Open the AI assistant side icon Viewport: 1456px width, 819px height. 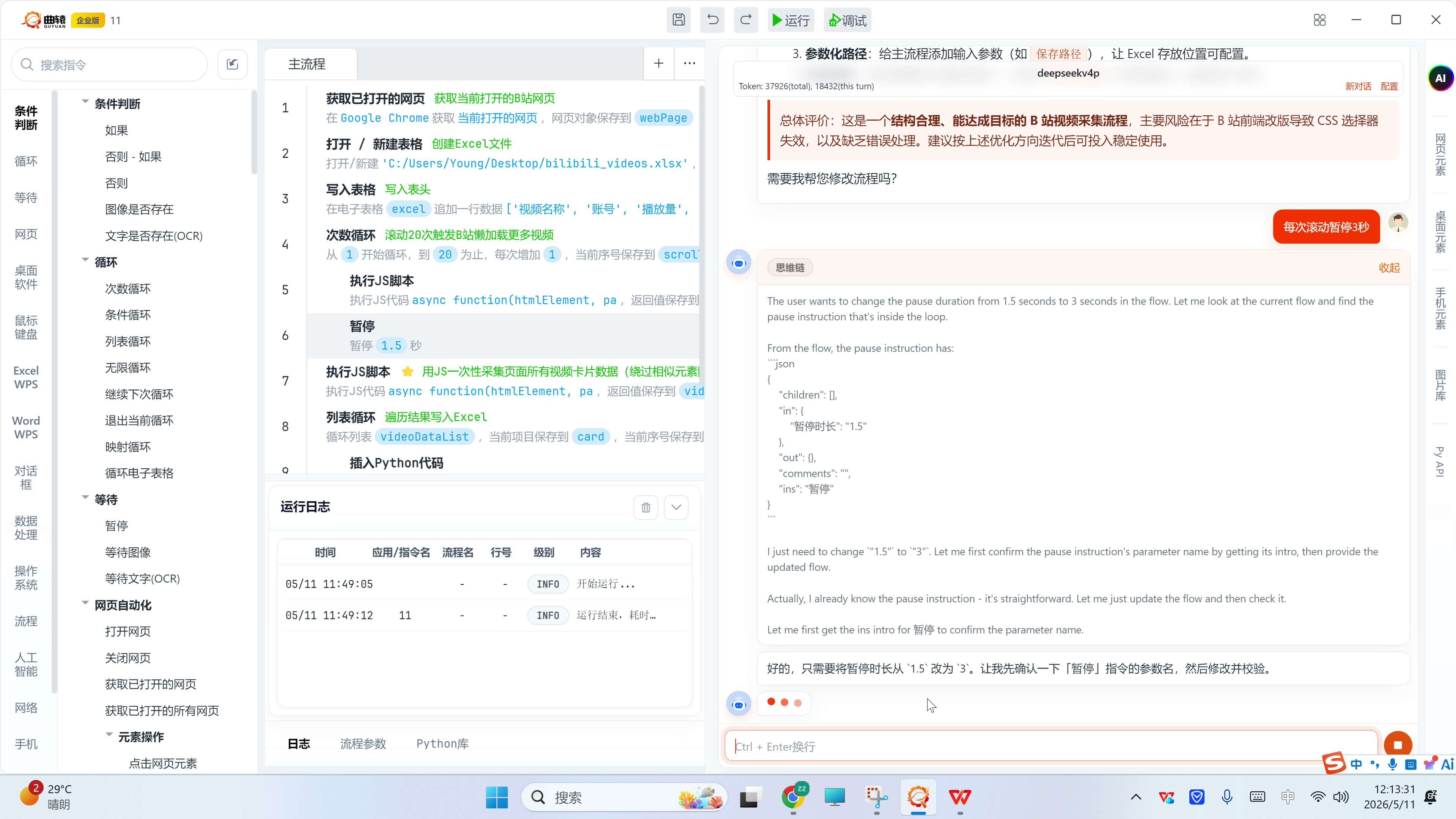(1440, 78)
